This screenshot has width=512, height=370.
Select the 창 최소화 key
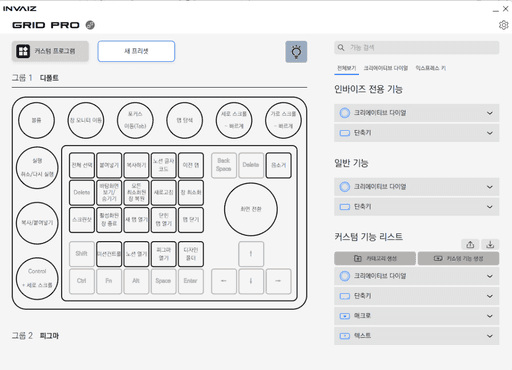coord(191,192)
